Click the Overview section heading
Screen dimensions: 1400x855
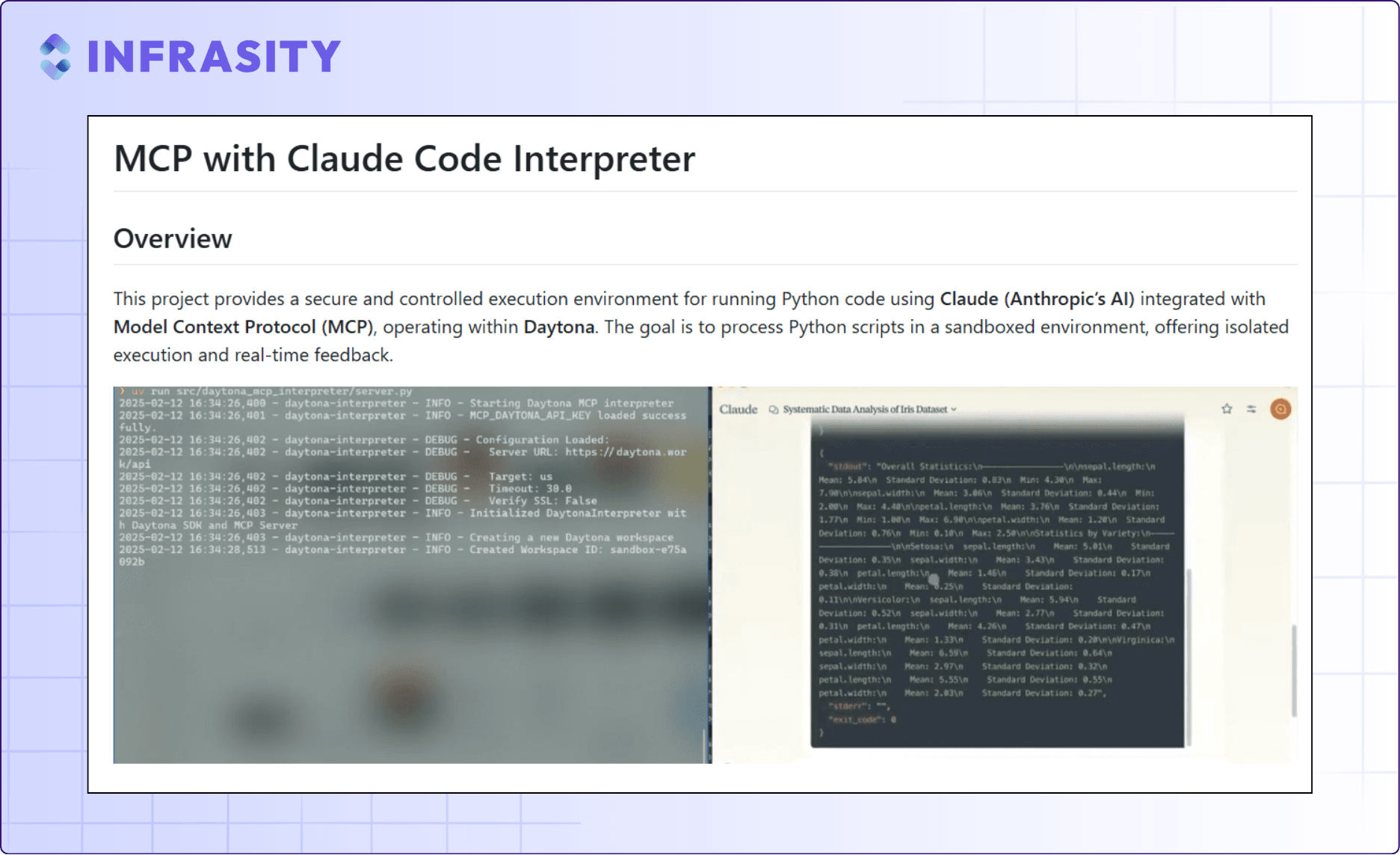click(x=173, y=238)
